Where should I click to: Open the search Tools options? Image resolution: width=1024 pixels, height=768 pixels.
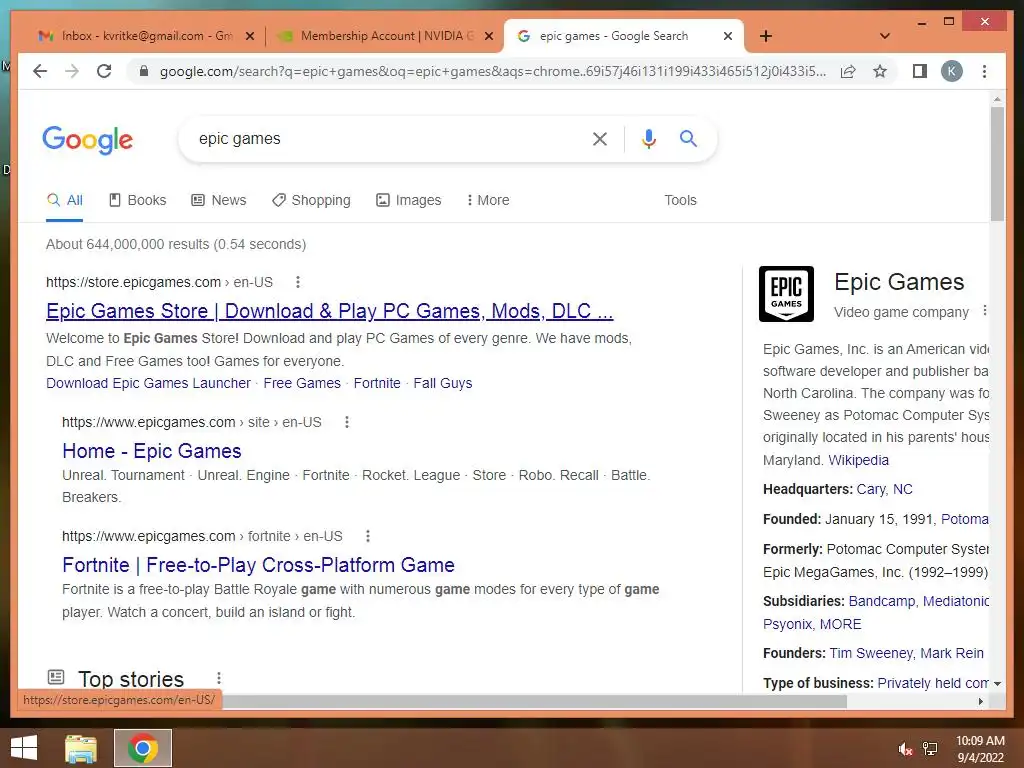pos(680,200)
